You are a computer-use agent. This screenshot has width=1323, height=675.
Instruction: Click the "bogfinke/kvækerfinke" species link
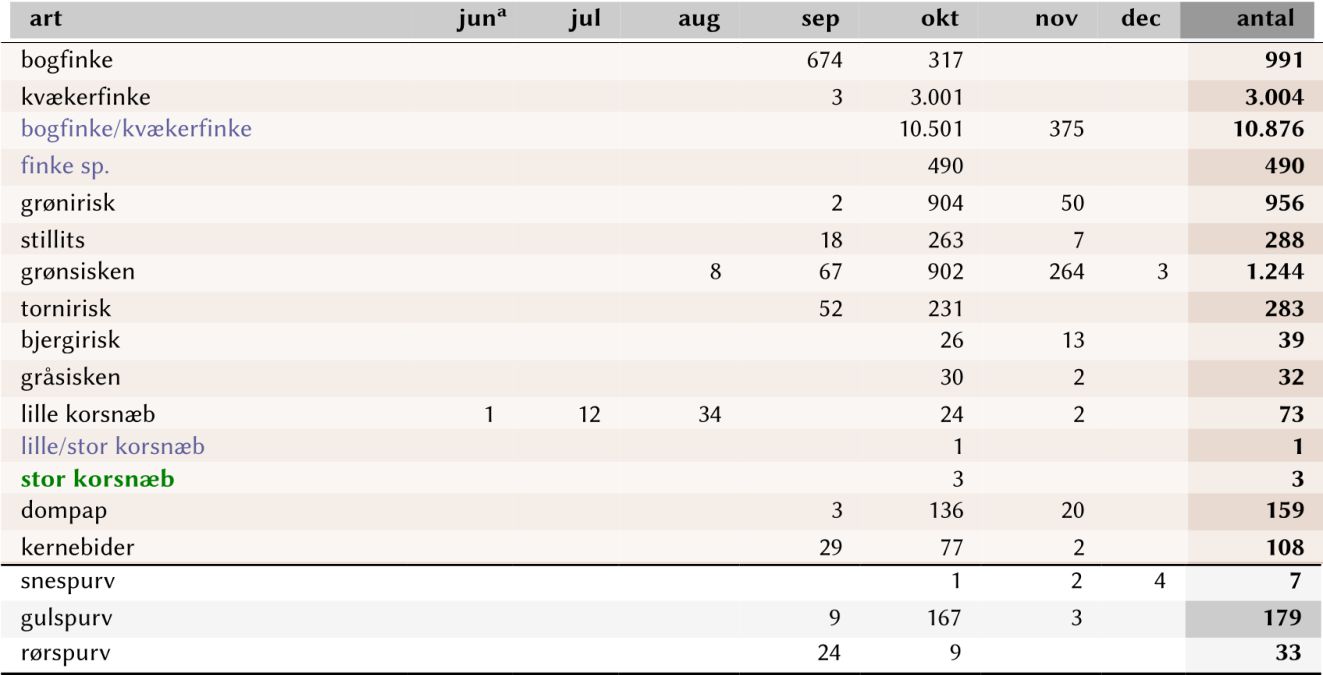click(x=136, y=129)
